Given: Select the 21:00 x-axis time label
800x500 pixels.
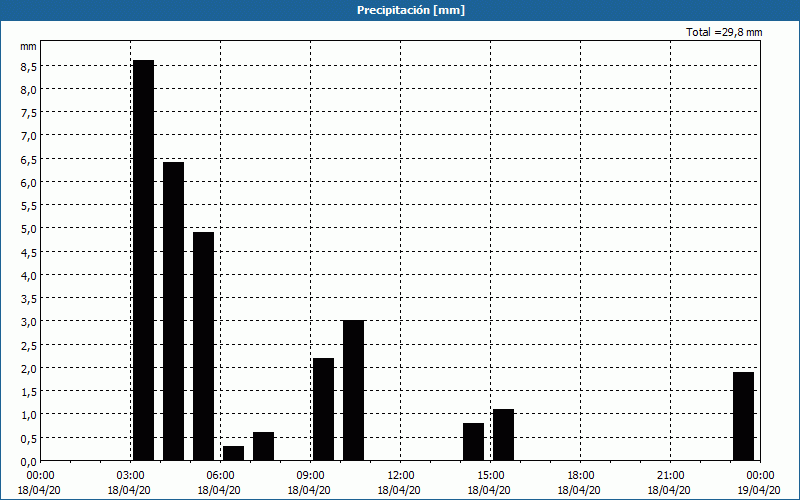Looking at the screenshot, I should [x=670, y=476].
